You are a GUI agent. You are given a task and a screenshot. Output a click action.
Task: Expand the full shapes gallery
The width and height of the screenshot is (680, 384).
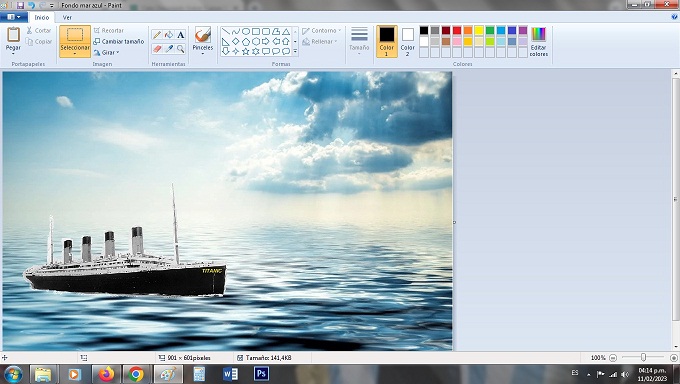[x=295, y=51]
